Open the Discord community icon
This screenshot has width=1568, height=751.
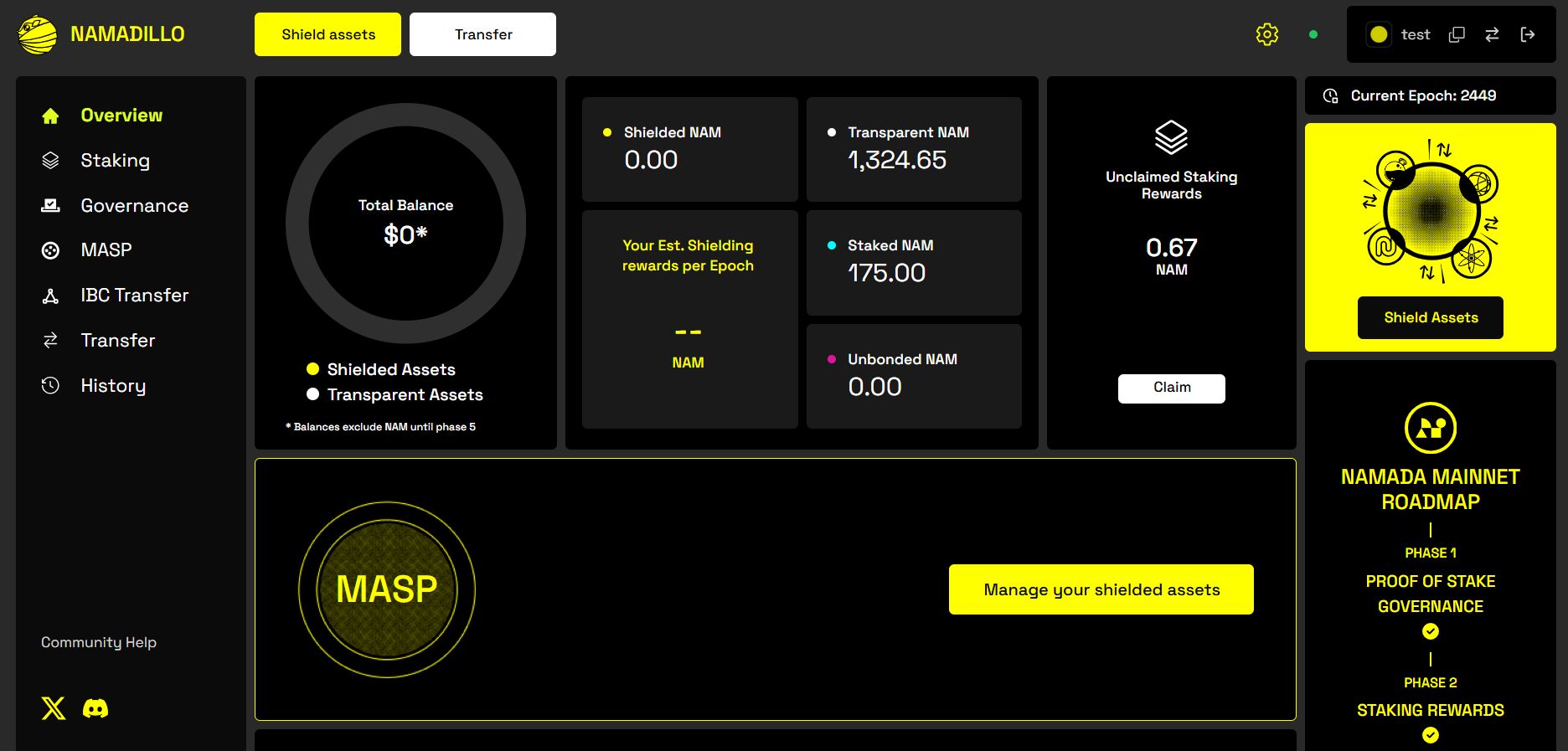pos(95,708)
